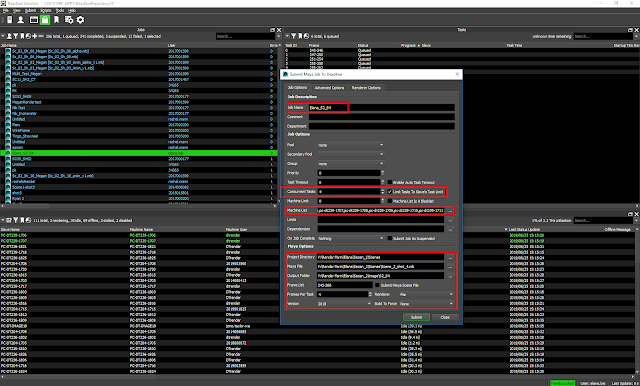Screen dimensions: 640x386
Task: Open the Build To Force dropdown
Action: coord(427,304)
